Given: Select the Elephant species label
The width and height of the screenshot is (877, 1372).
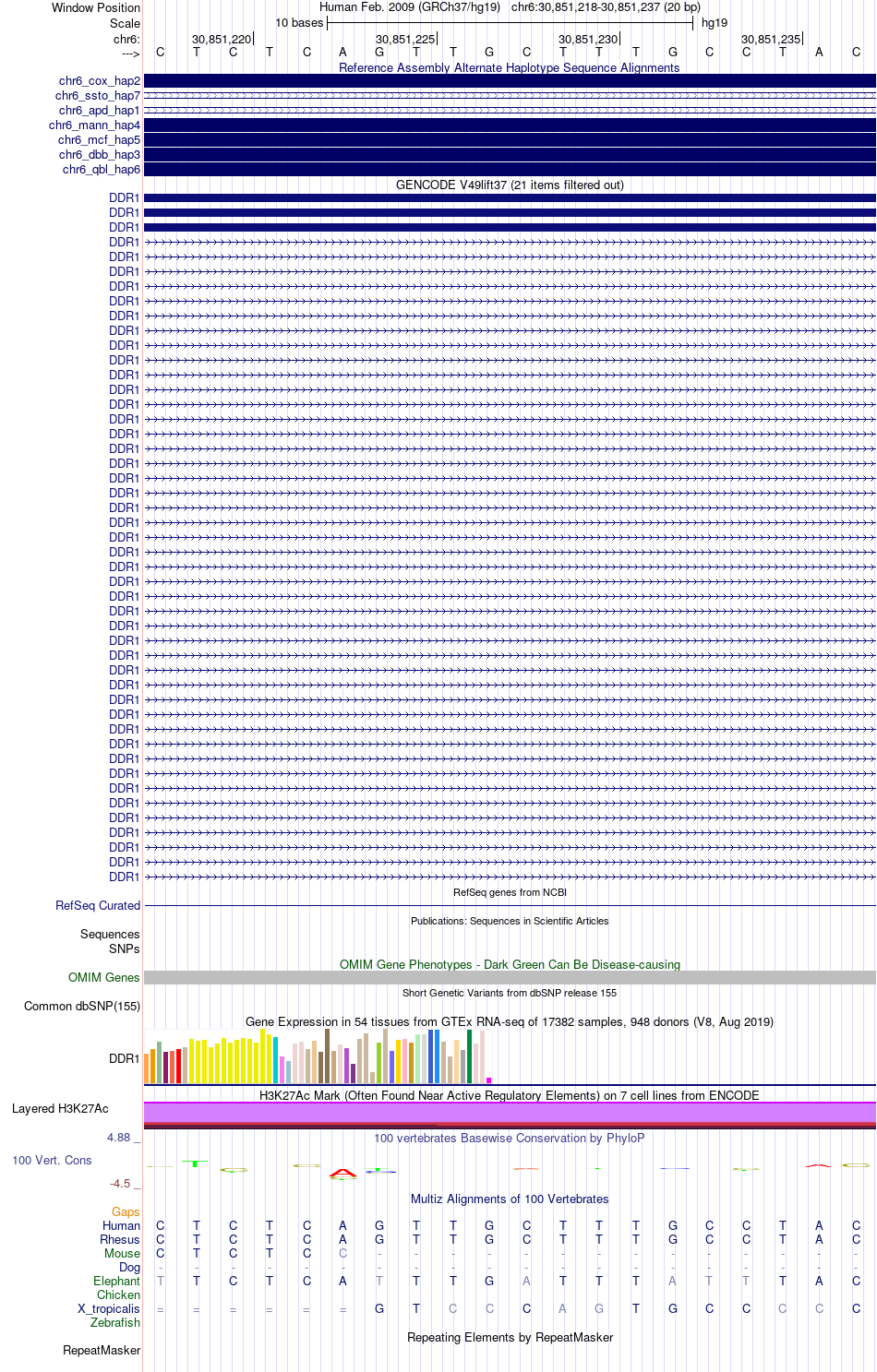Looking at the screenshot, I should pos(116,1282).
